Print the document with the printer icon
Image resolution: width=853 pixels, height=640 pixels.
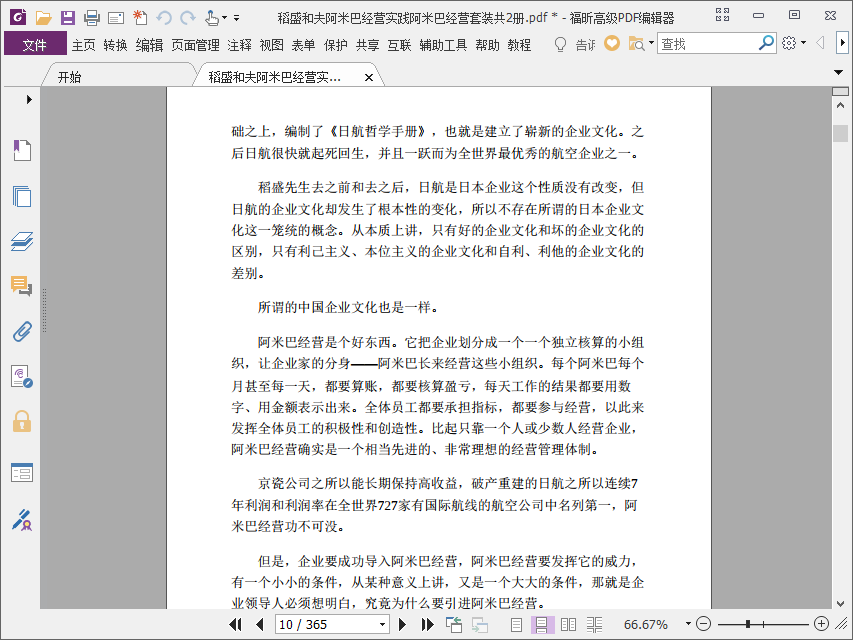coord(91,18)
